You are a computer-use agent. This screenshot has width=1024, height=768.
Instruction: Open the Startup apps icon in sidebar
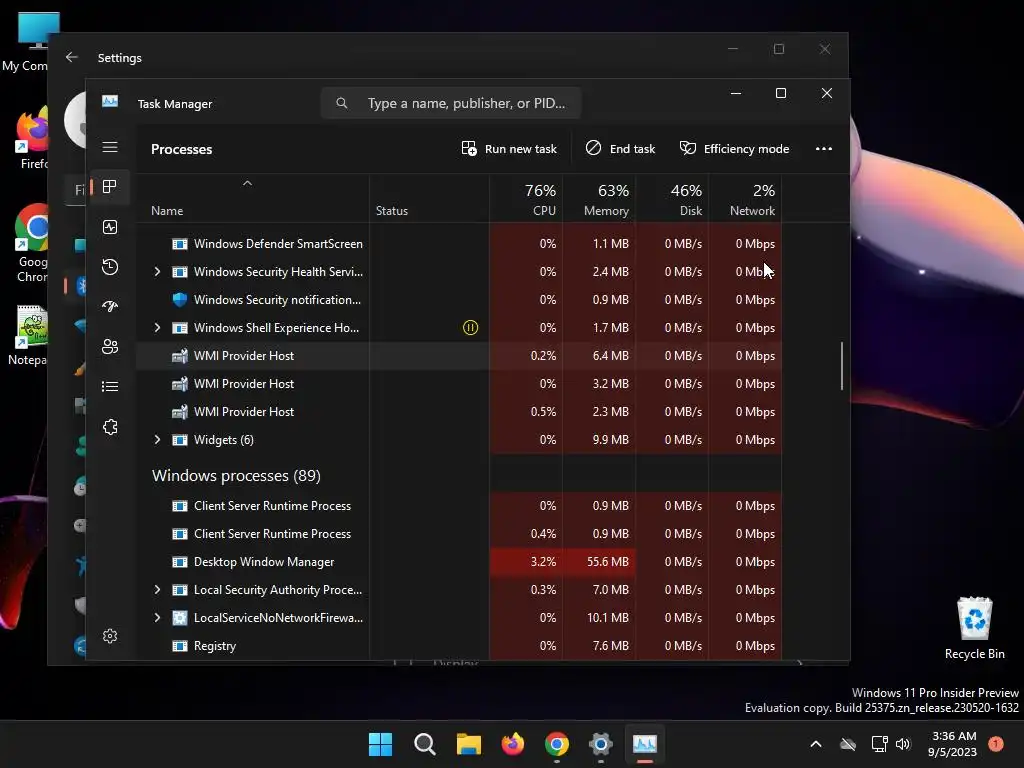tap(110, 306)
